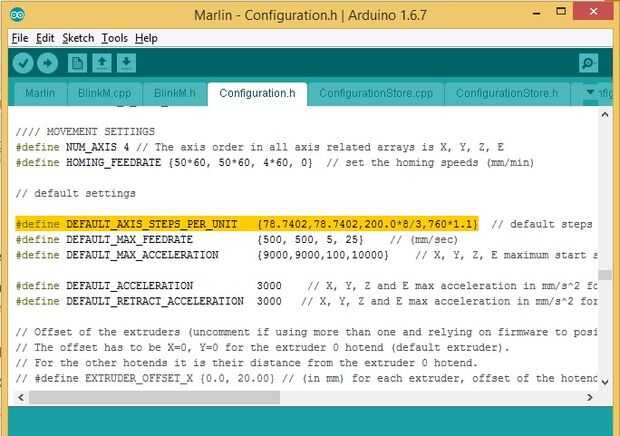Viewport: 620px width, 436px height.
Task: Click the {500, 500, 5, 25} values
Action: 310,240
